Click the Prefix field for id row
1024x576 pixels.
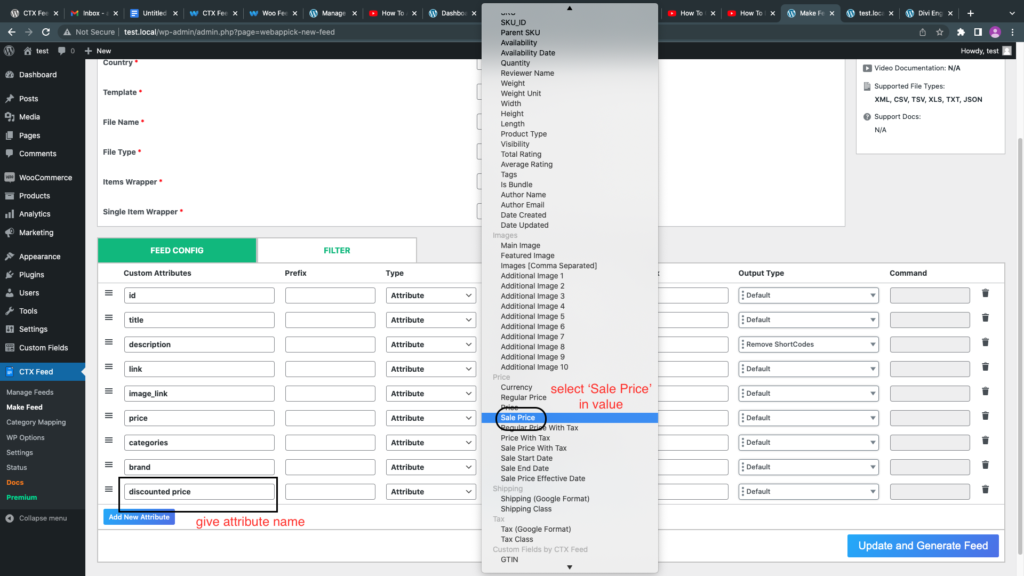tap(330, 295)
